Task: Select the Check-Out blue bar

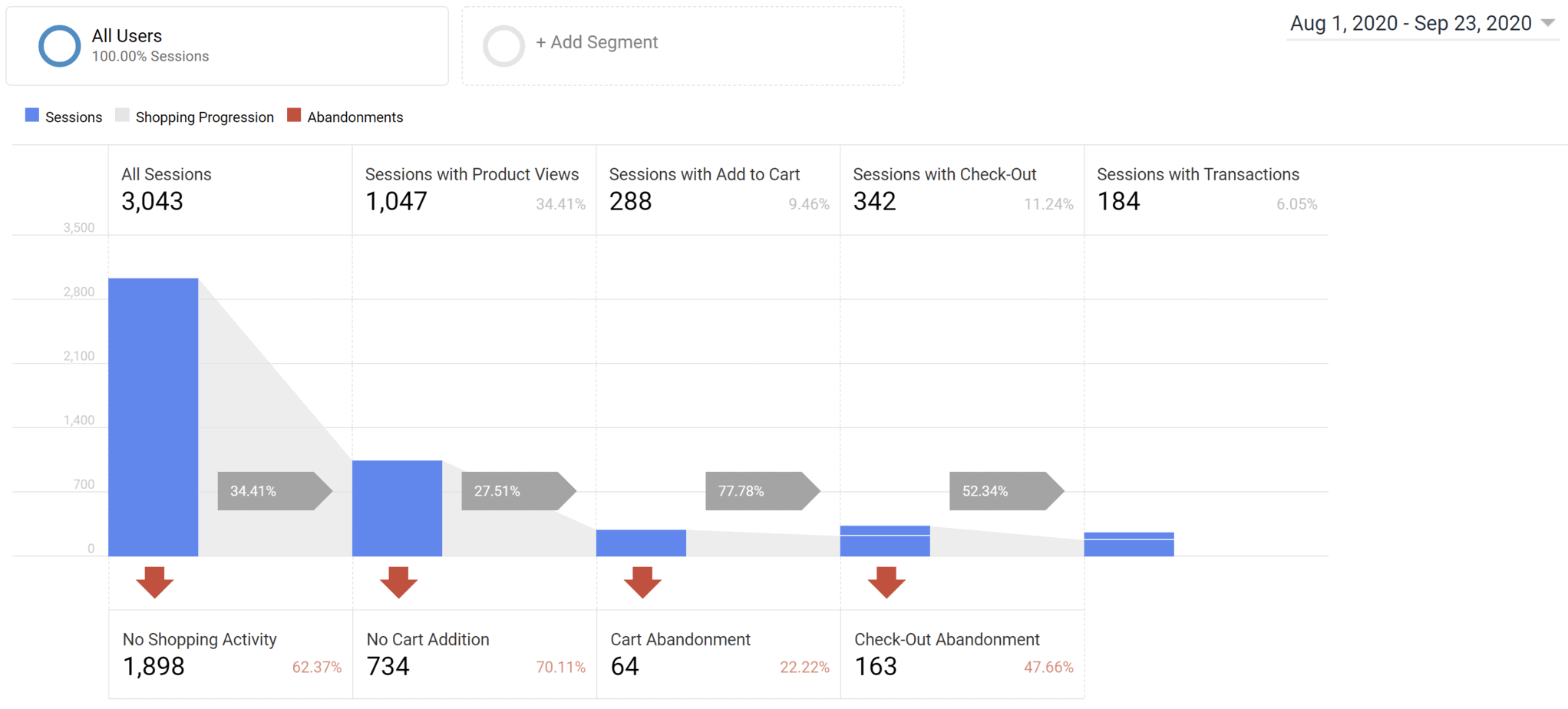Action: click(885, 541)
